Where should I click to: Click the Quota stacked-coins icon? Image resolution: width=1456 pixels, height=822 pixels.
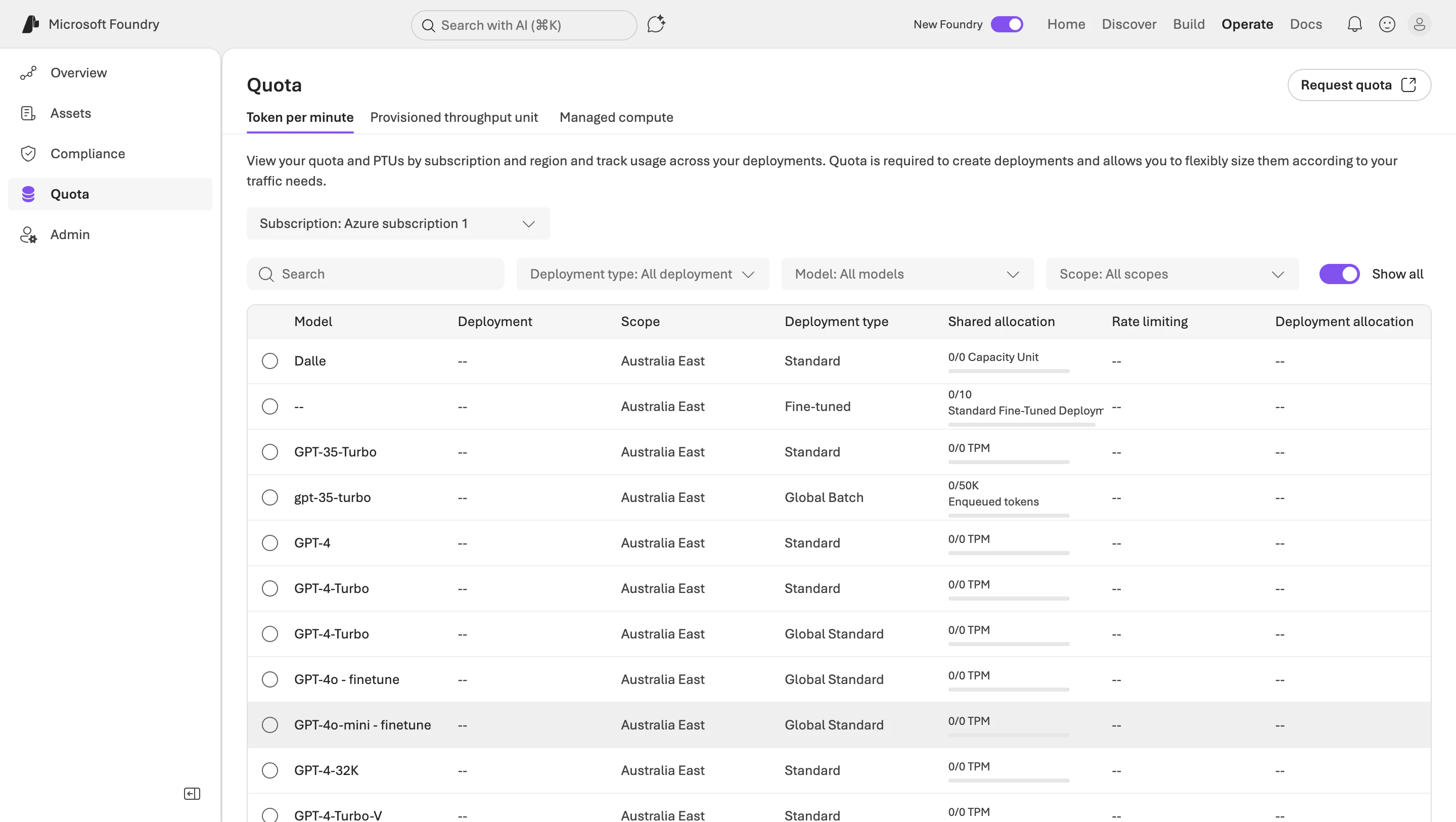[28, 194]
